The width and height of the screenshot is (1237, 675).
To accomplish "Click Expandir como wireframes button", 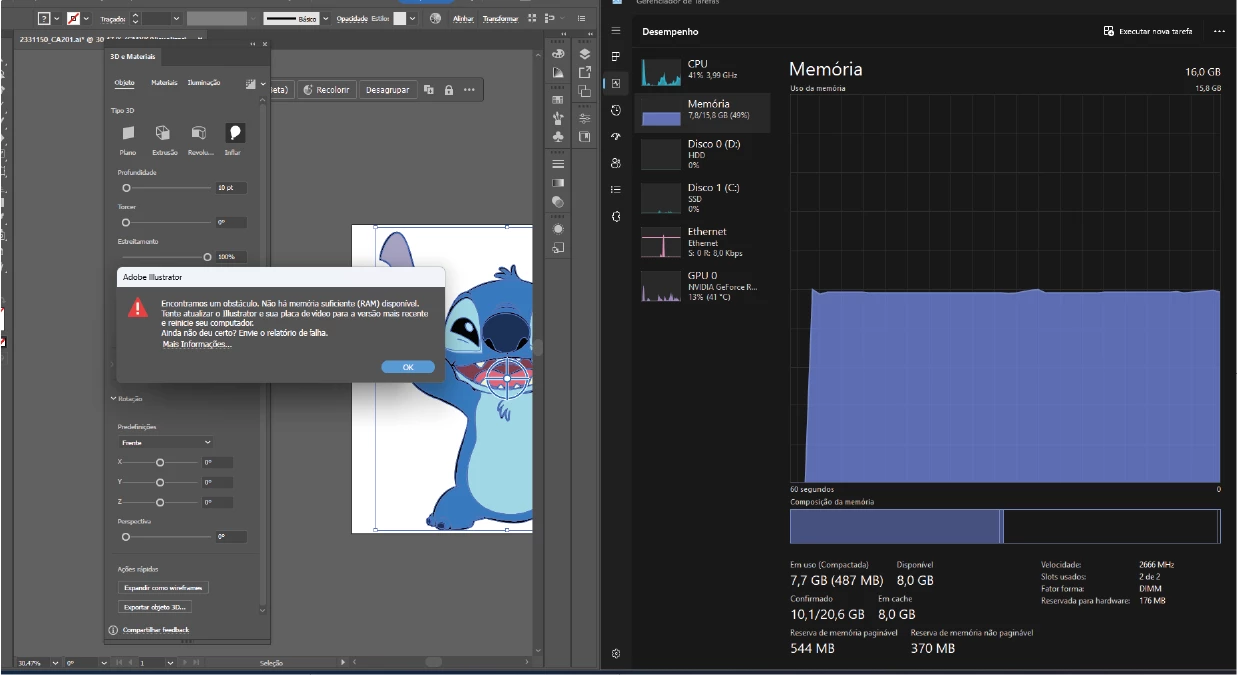I will point(164,588).
